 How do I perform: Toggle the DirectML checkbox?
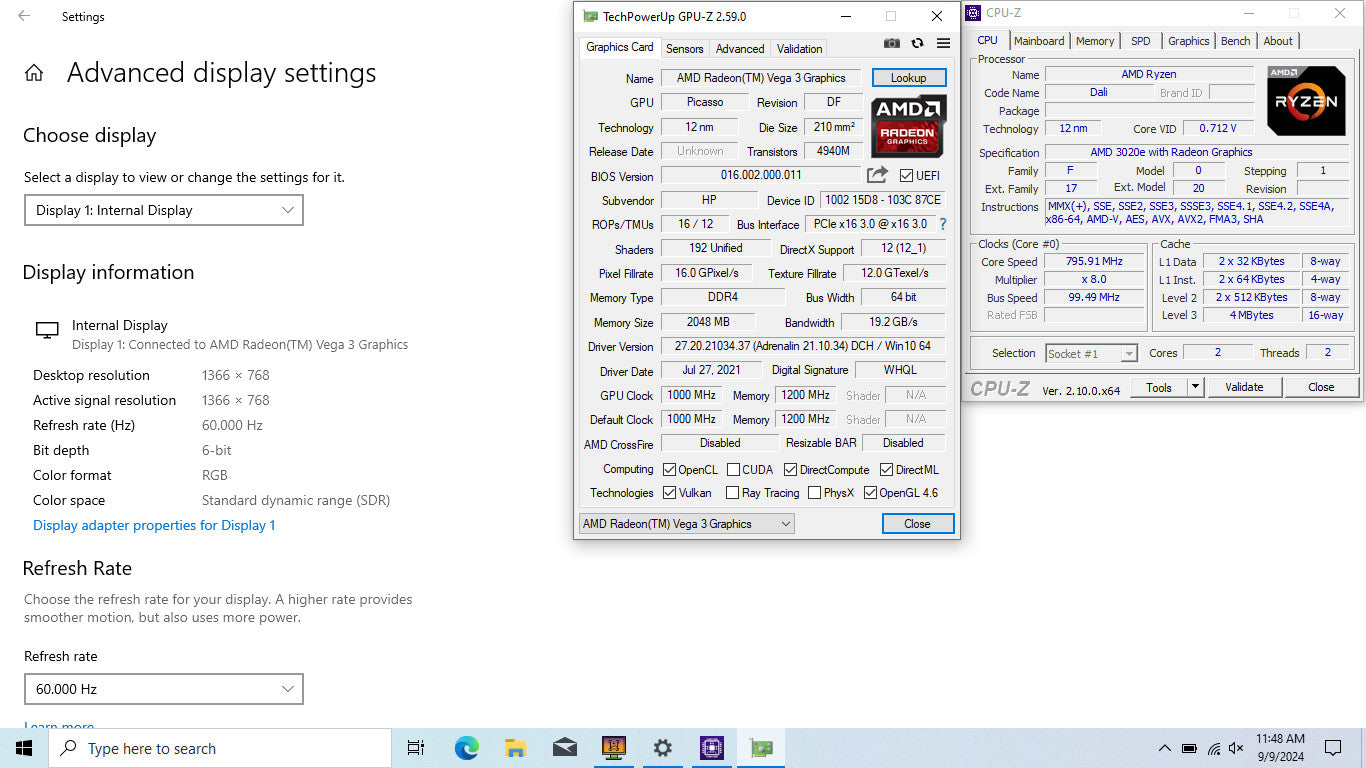coord(886,469)
